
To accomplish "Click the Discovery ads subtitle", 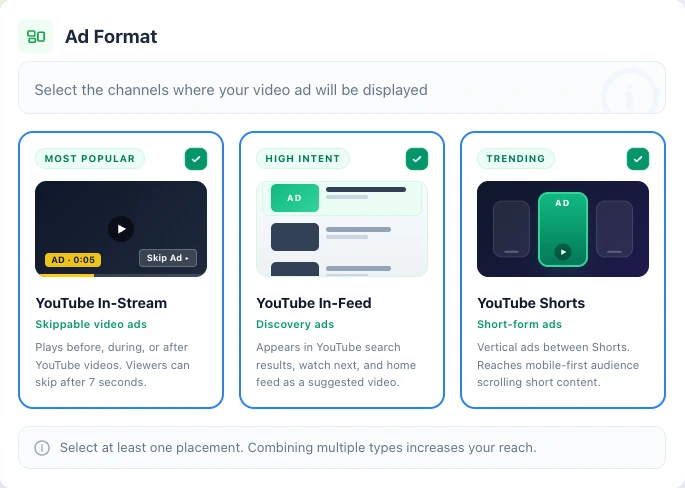I will point(295,324).
